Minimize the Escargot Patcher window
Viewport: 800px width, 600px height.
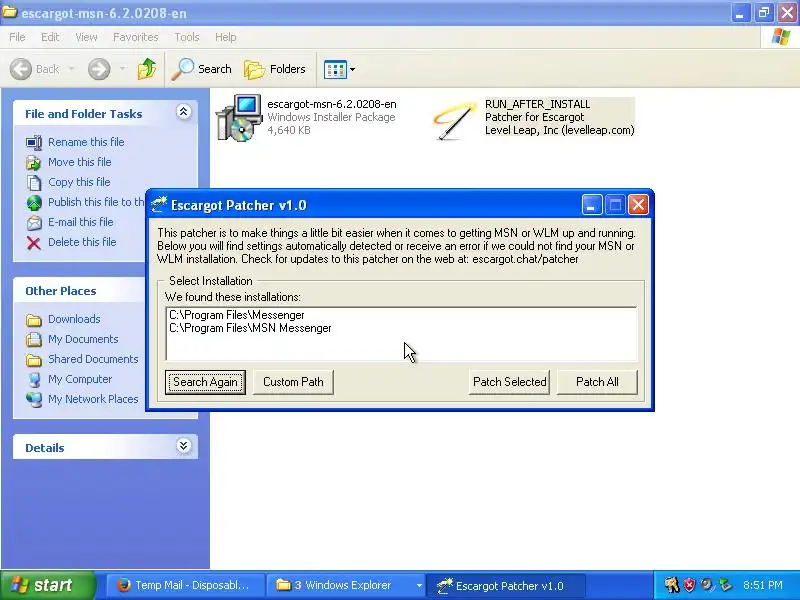592,205
